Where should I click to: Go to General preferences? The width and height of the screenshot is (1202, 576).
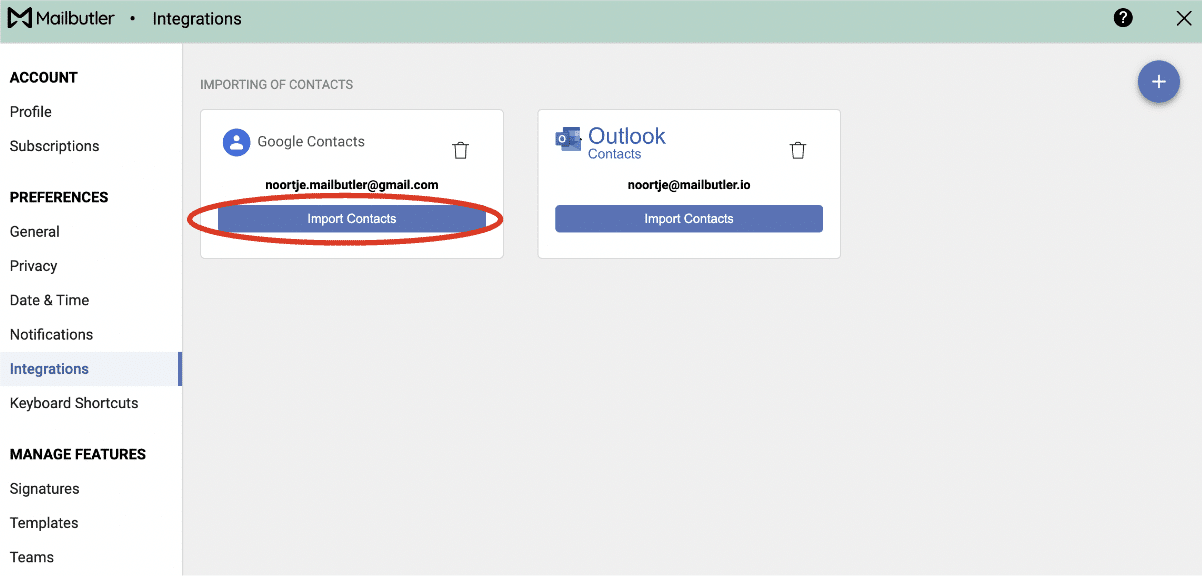tap(35, 232)
